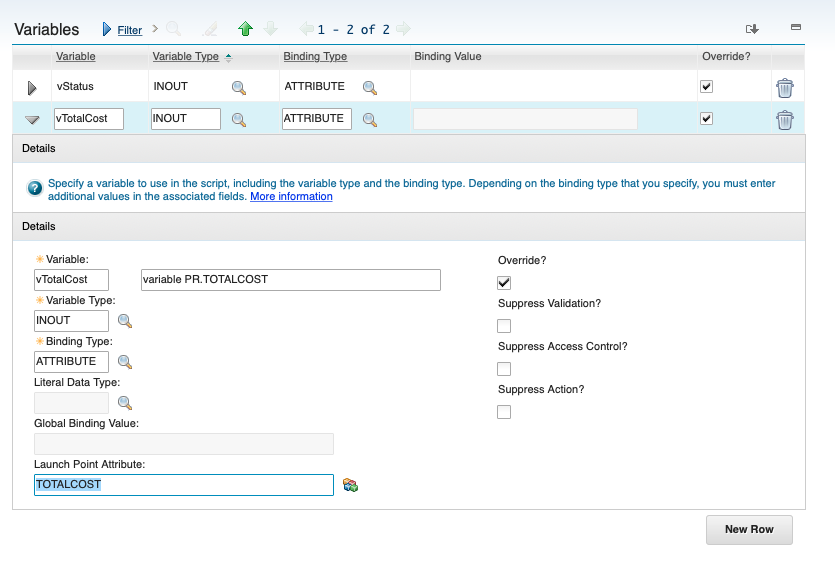Viewport: 835px width, 561px height.
Task: Enable Suppress Action? checkbox
Action: tap(504, 412)
